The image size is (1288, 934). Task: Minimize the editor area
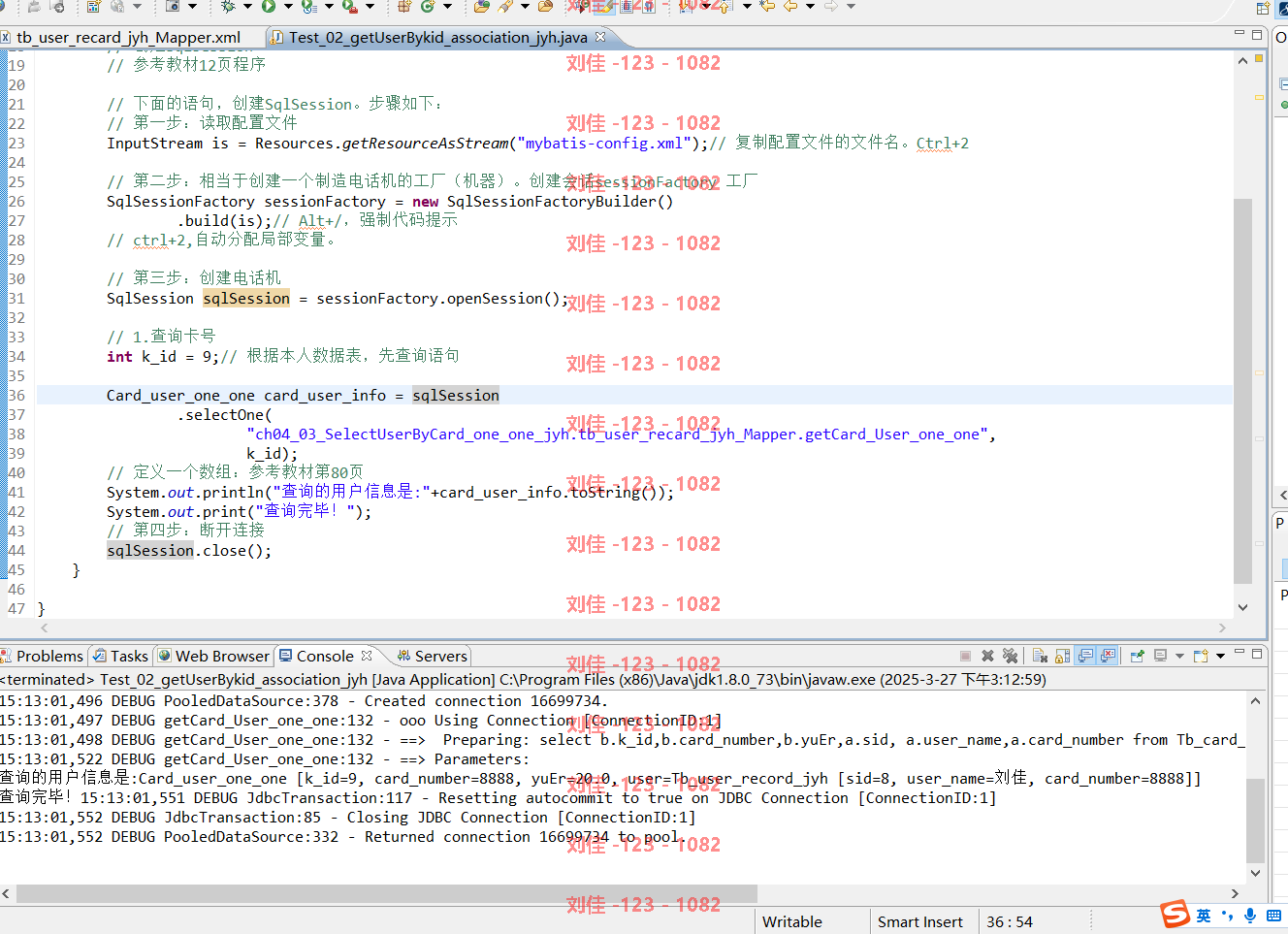point(1240,33)
